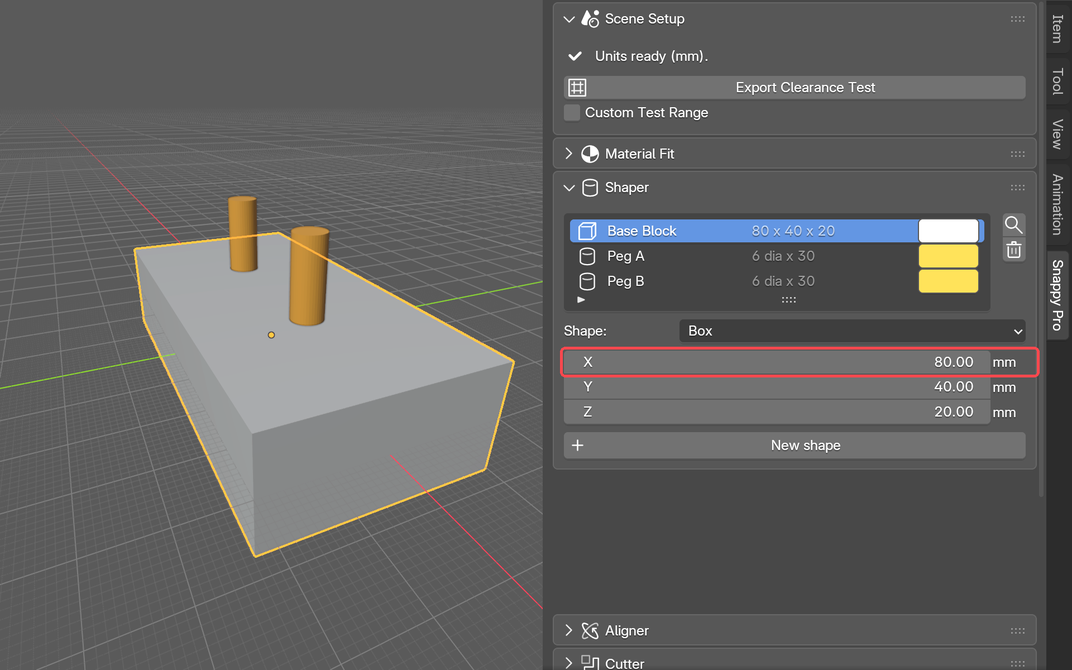Click the Z dimension field showing 20.00

pyautogui.click(x=777, y=412)
